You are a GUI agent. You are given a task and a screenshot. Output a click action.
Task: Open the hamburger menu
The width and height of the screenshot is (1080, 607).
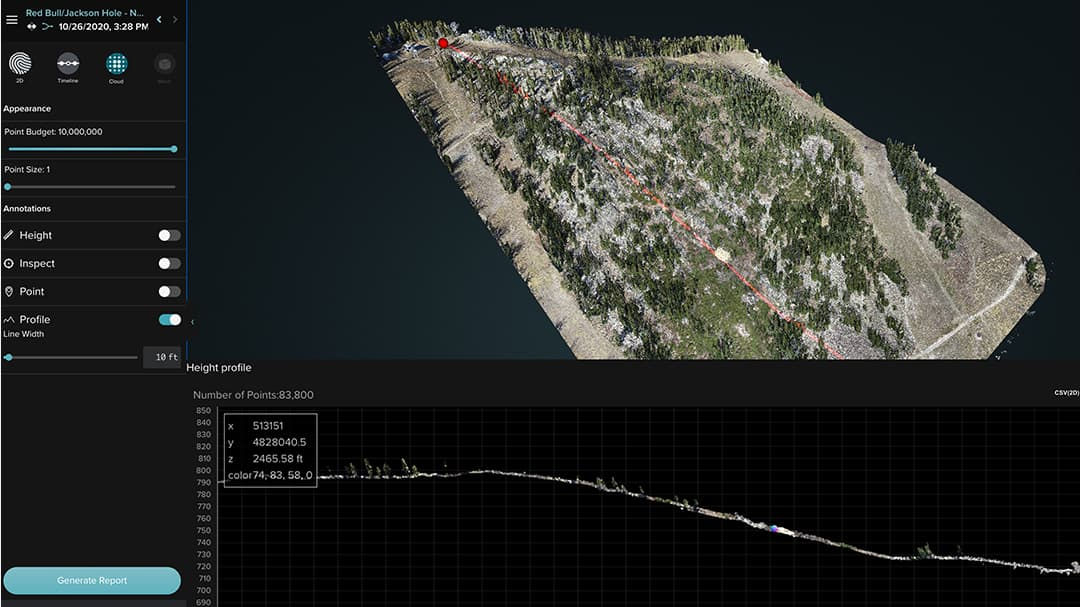tap(12, 19)
